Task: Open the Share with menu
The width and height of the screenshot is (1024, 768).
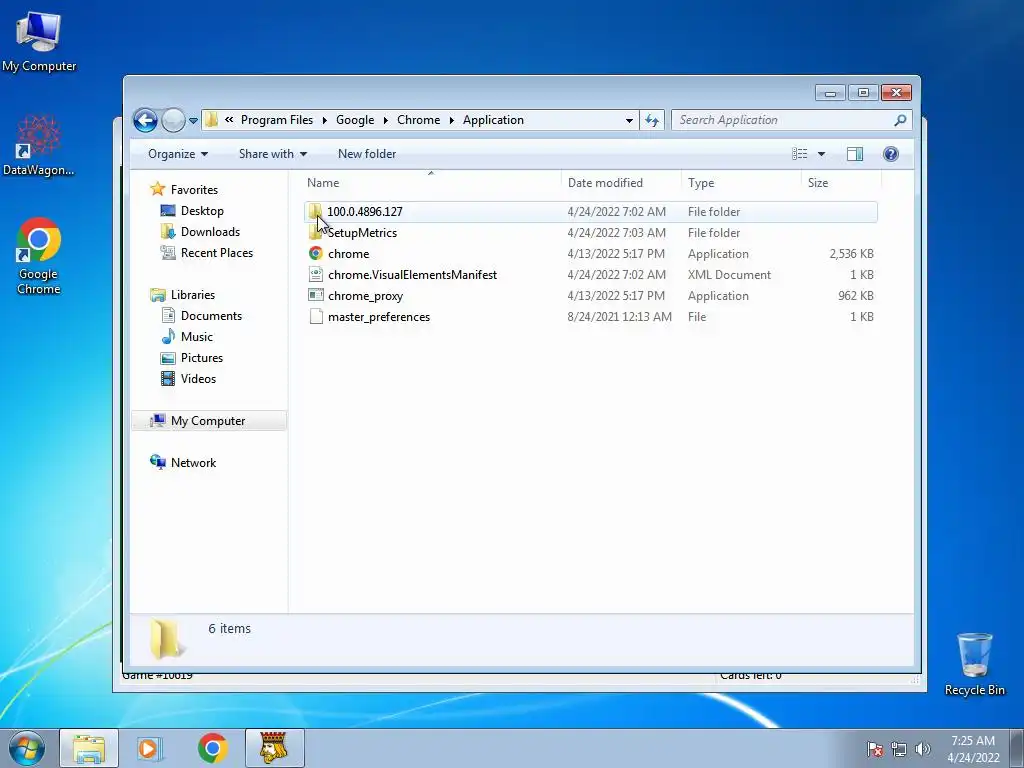Action: point(273,154)
